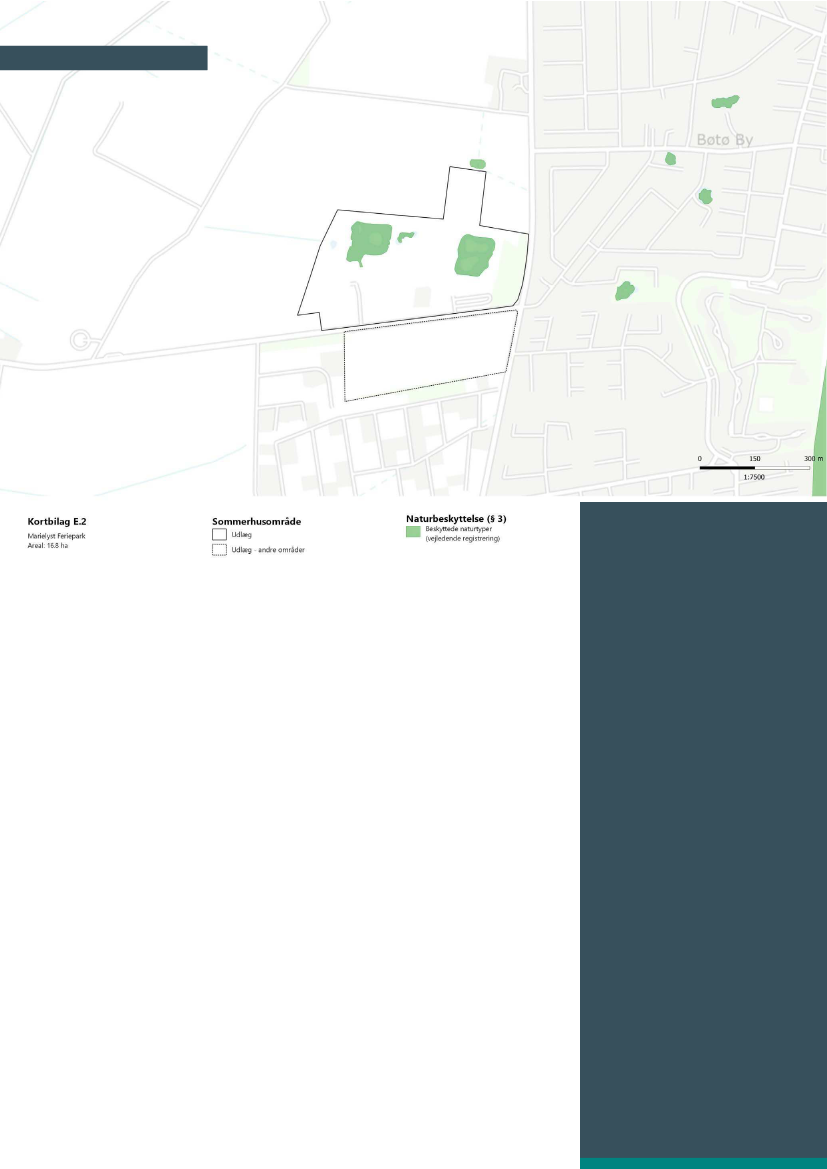Click the circular cul-de-sac road symbol at left
827x1169 pixels.
coord(80,340)
